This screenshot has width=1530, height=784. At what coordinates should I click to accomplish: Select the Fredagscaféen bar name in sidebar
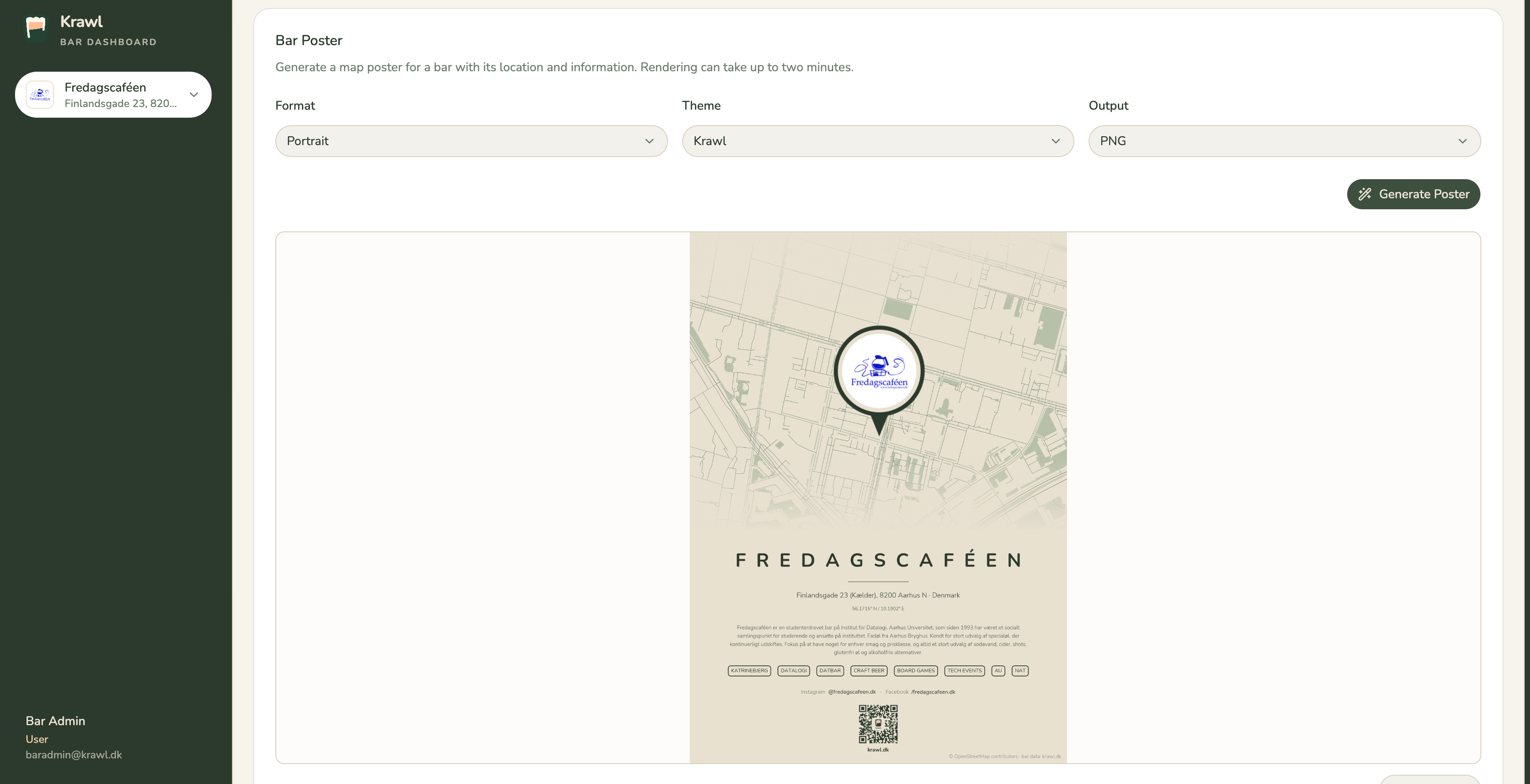pos(105,87)
